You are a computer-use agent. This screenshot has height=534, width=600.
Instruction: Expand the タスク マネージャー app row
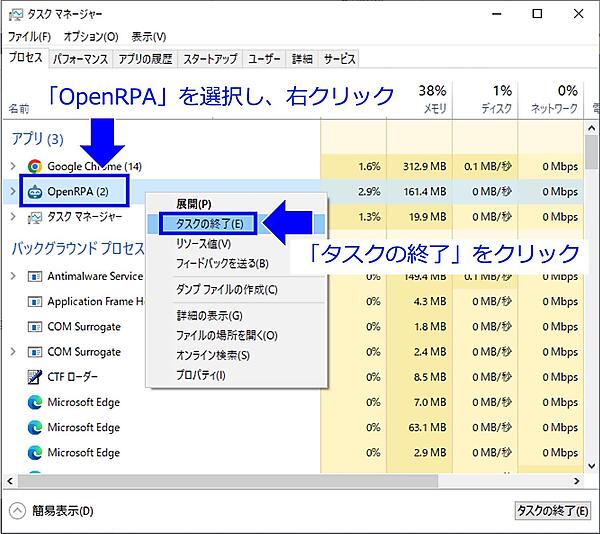click(13, 217)
